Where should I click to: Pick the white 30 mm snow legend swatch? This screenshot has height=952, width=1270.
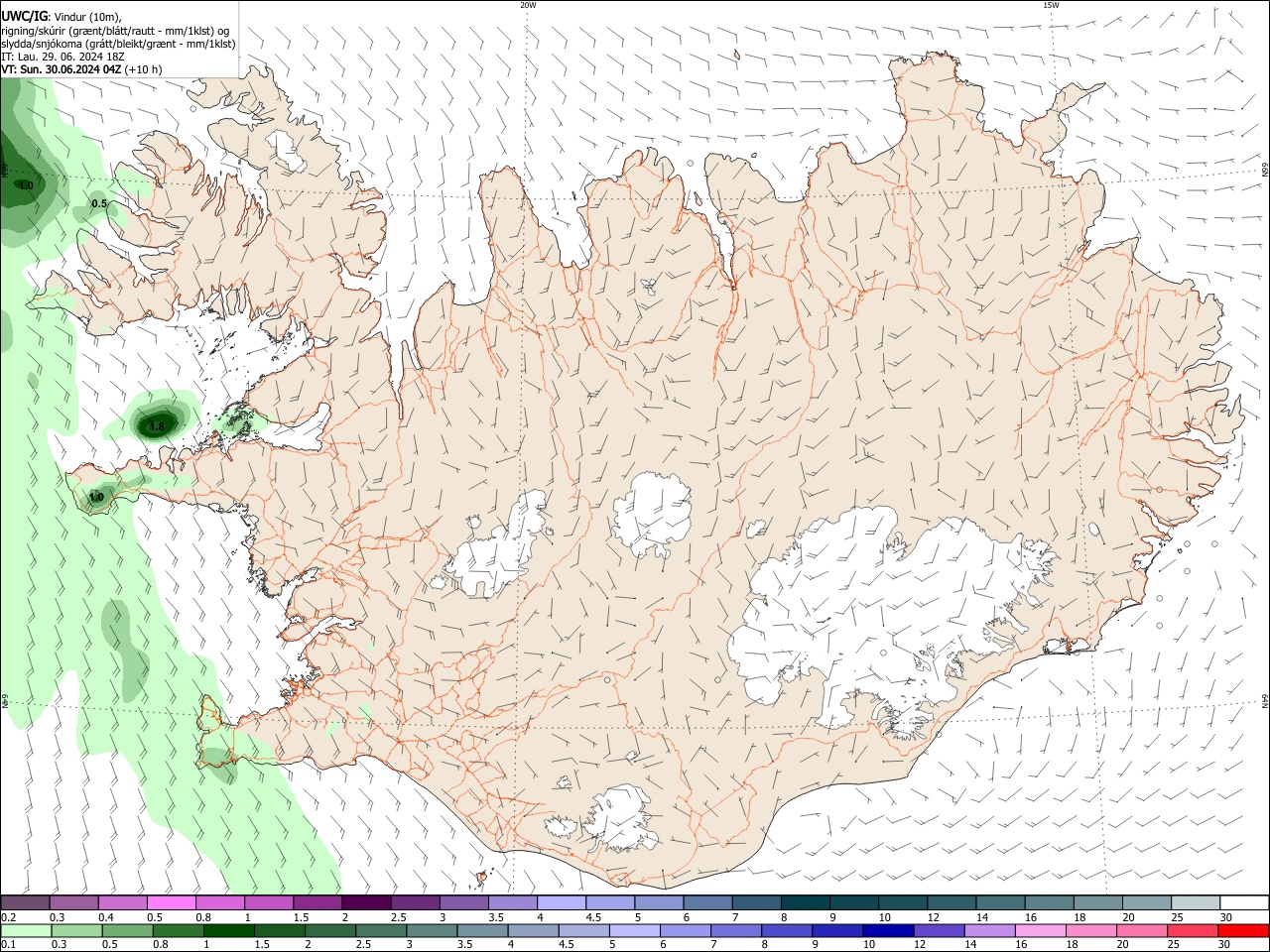(x=1244, y=903)
